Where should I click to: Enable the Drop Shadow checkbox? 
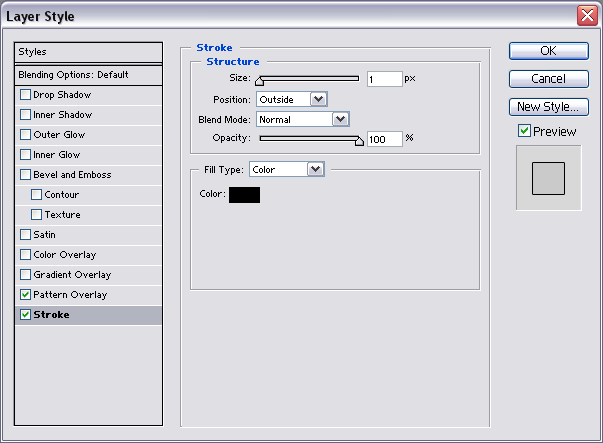(x=25, y=95)
